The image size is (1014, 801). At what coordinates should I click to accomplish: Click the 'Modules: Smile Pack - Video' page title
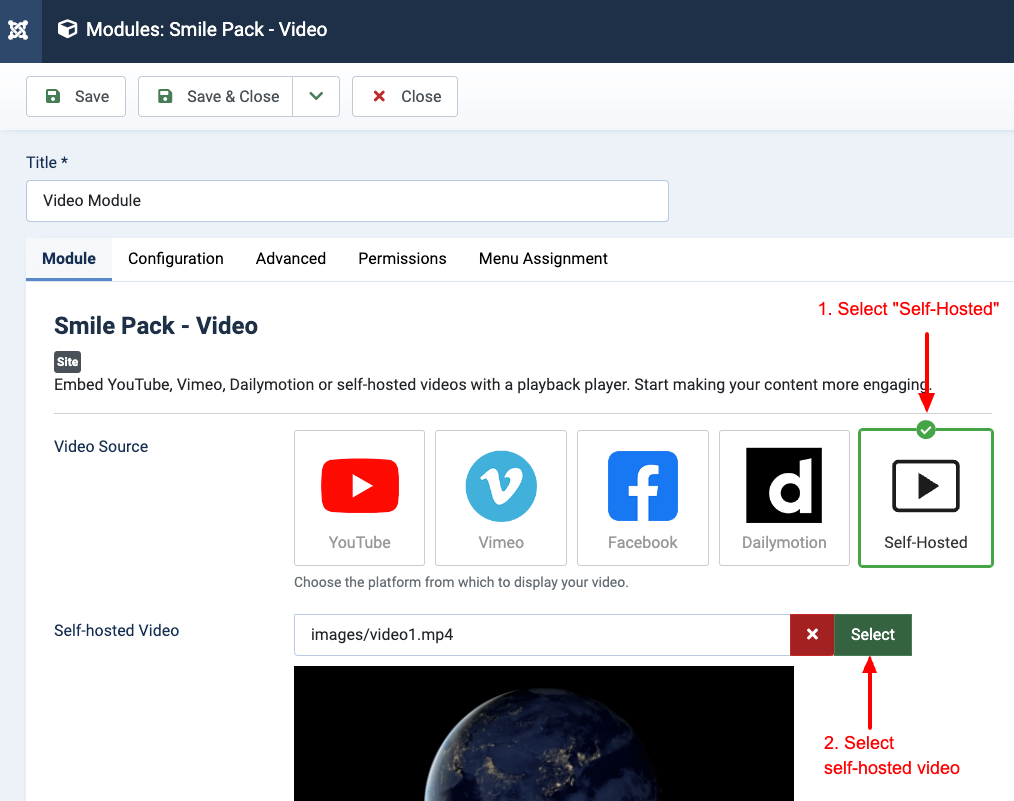[207, 29]
